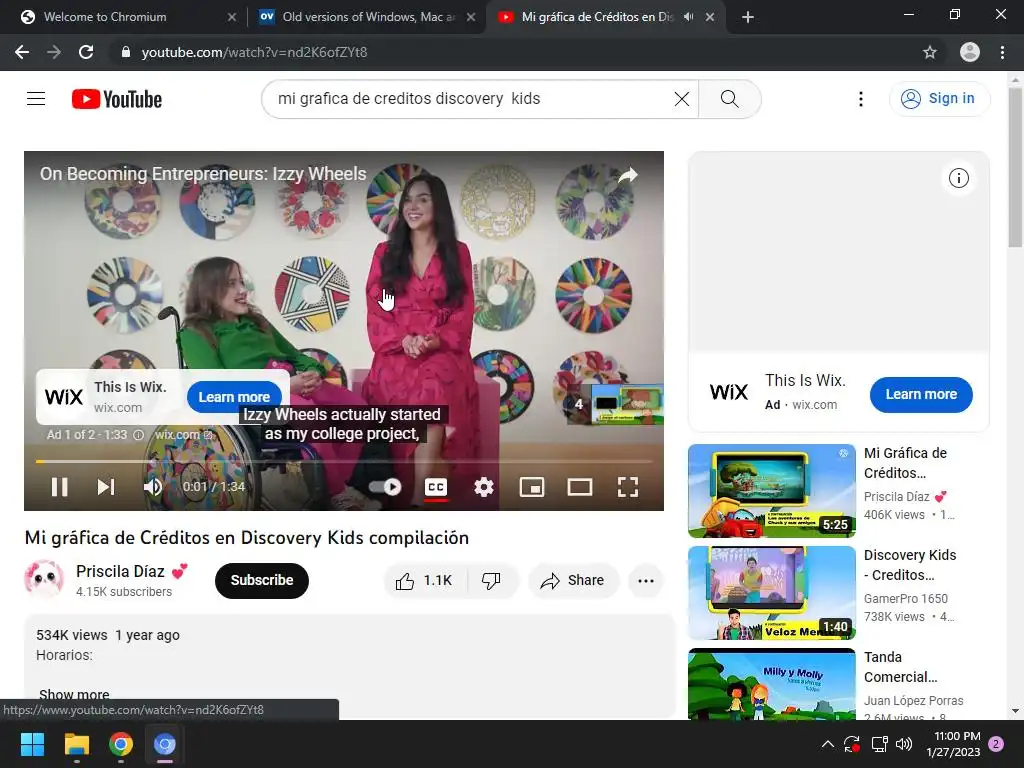Reload the current page
The image size is (1024, 768).
(86, 52)
